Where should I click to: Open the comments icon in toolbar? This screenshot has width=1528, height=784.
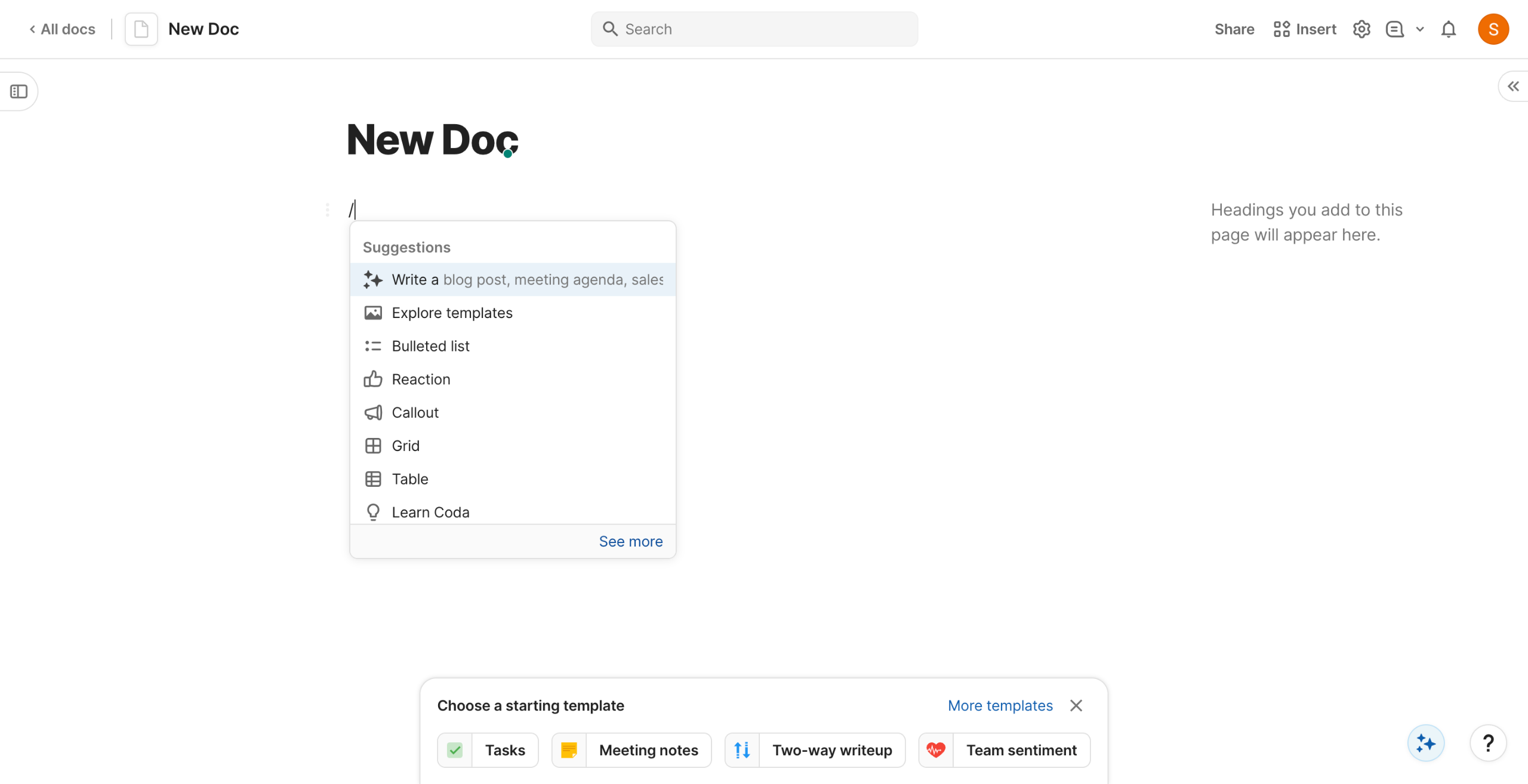click(1395, 29)
